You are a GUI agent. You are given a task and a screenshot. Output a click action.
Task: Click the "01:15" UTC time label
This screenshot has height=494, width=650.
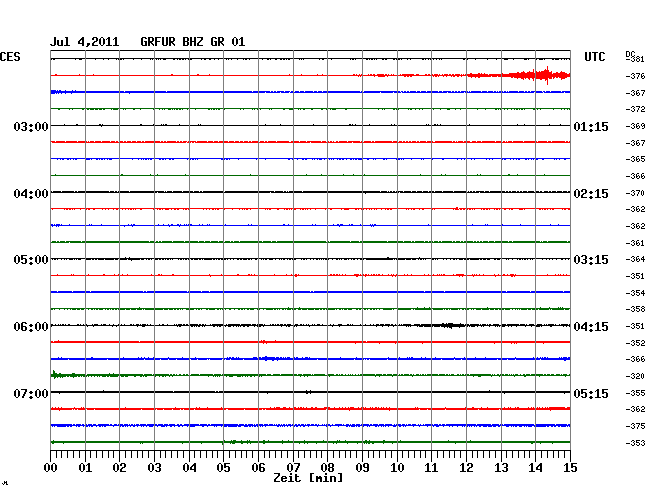(x=591, y=126)
